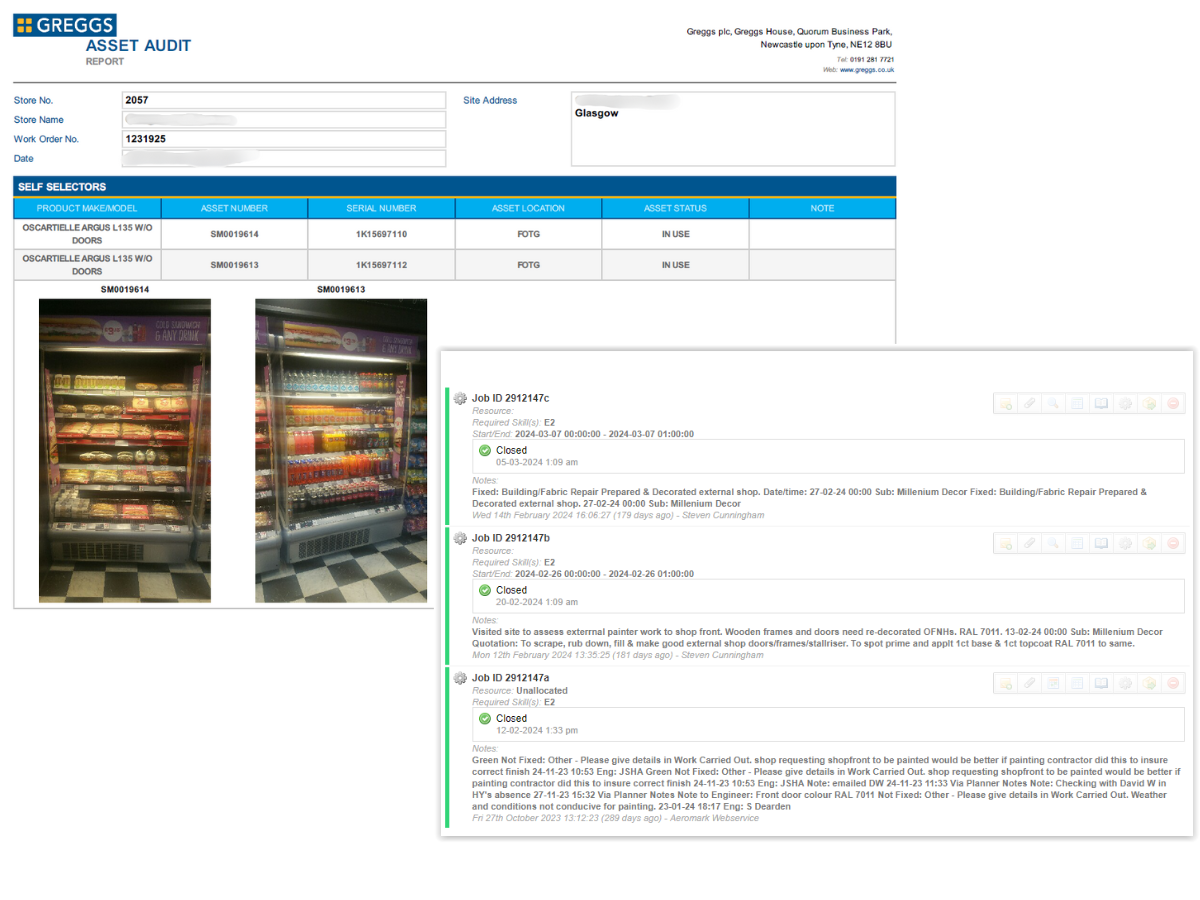Click the paperclip attachment icon for job 2912147c

[x=1029, y=404]
